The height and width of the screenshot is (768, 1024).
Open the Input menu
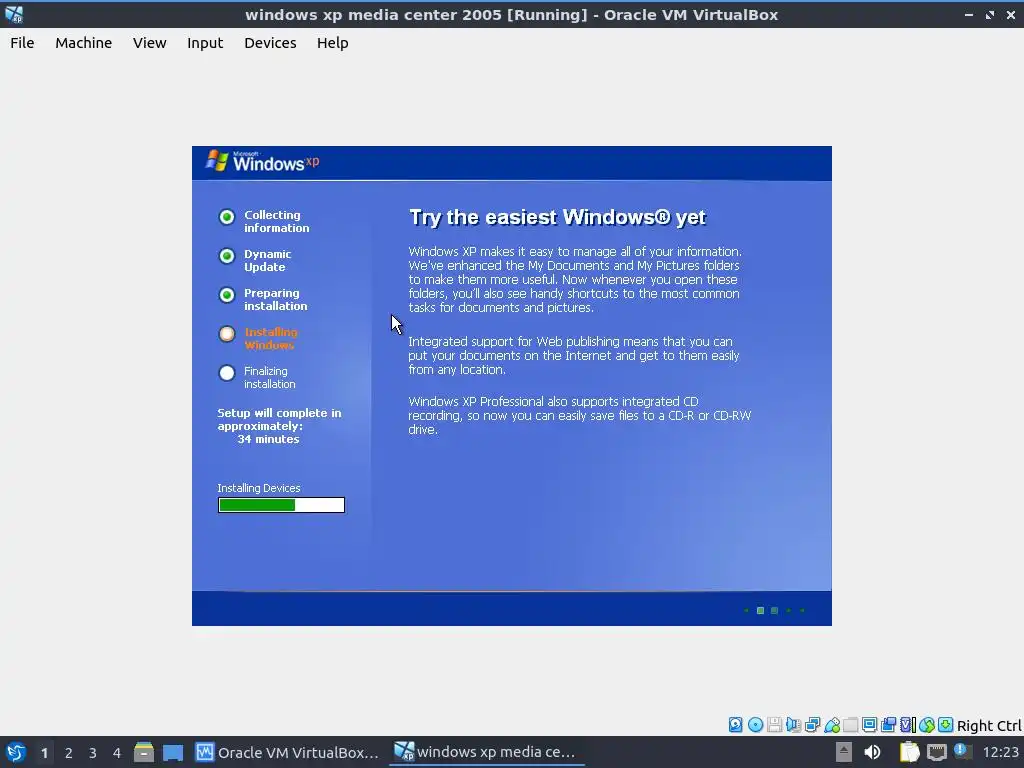tap(205, 43)
